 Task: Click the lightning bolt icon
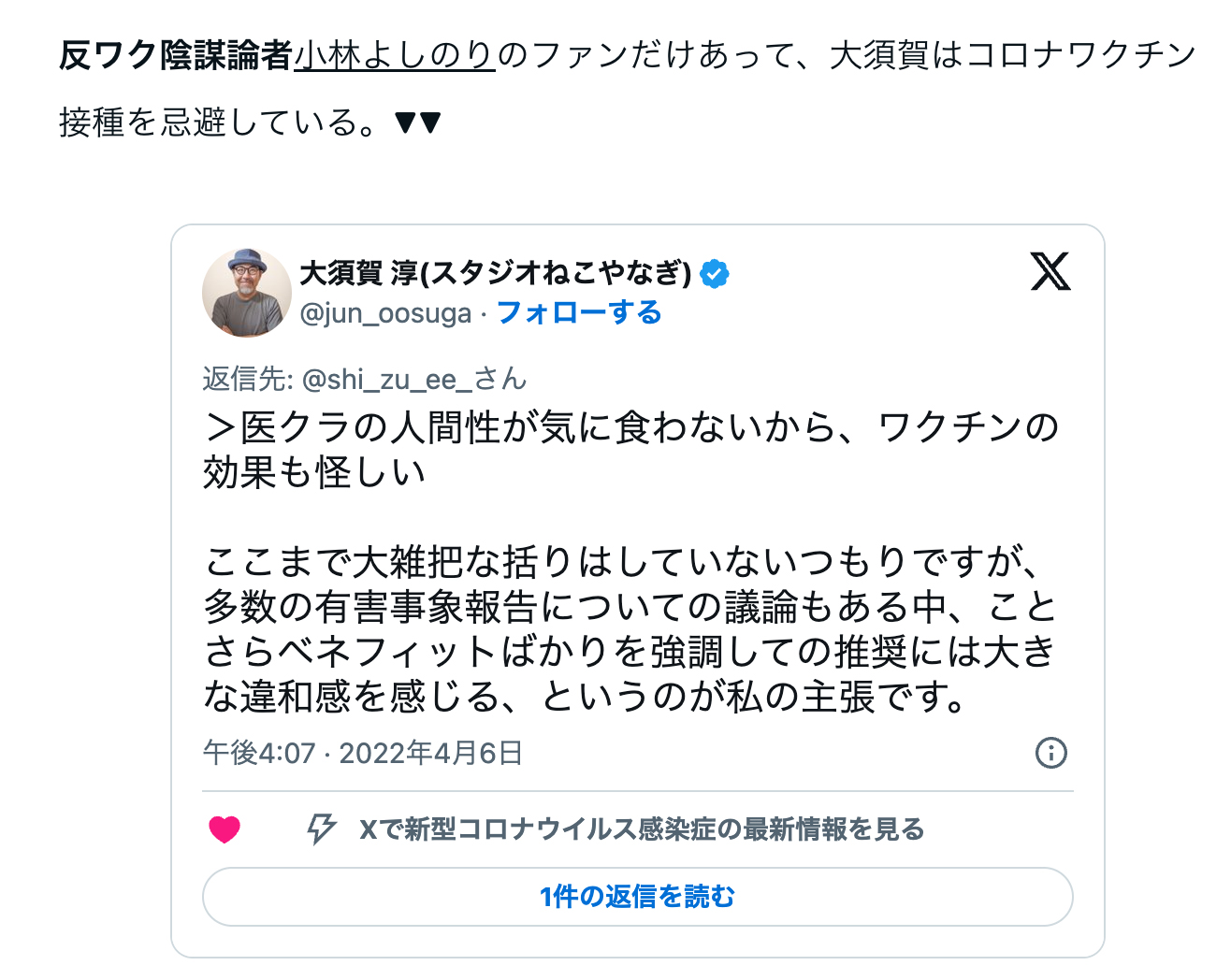point(321,829)
